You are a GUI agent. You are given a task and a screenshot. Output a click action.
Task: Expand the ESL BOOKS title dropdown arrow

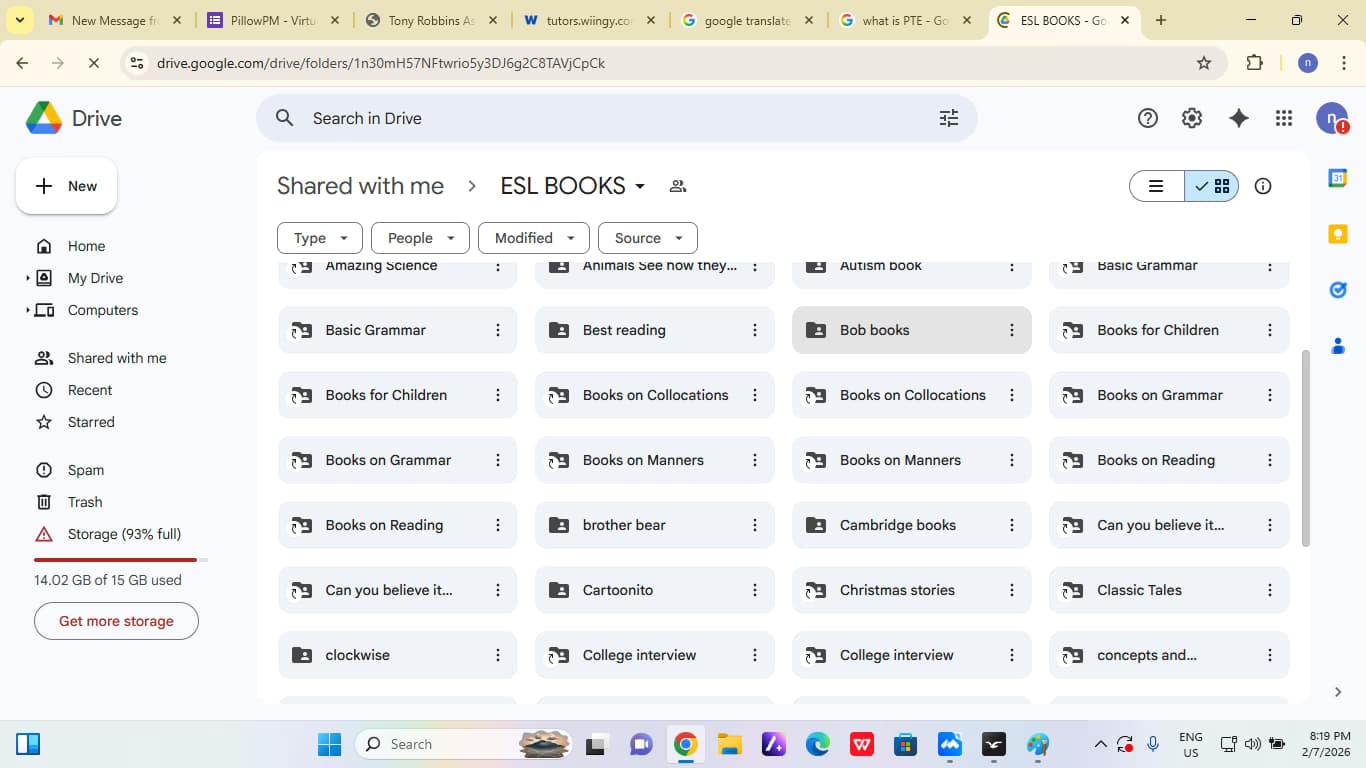(x=641, y=186)
